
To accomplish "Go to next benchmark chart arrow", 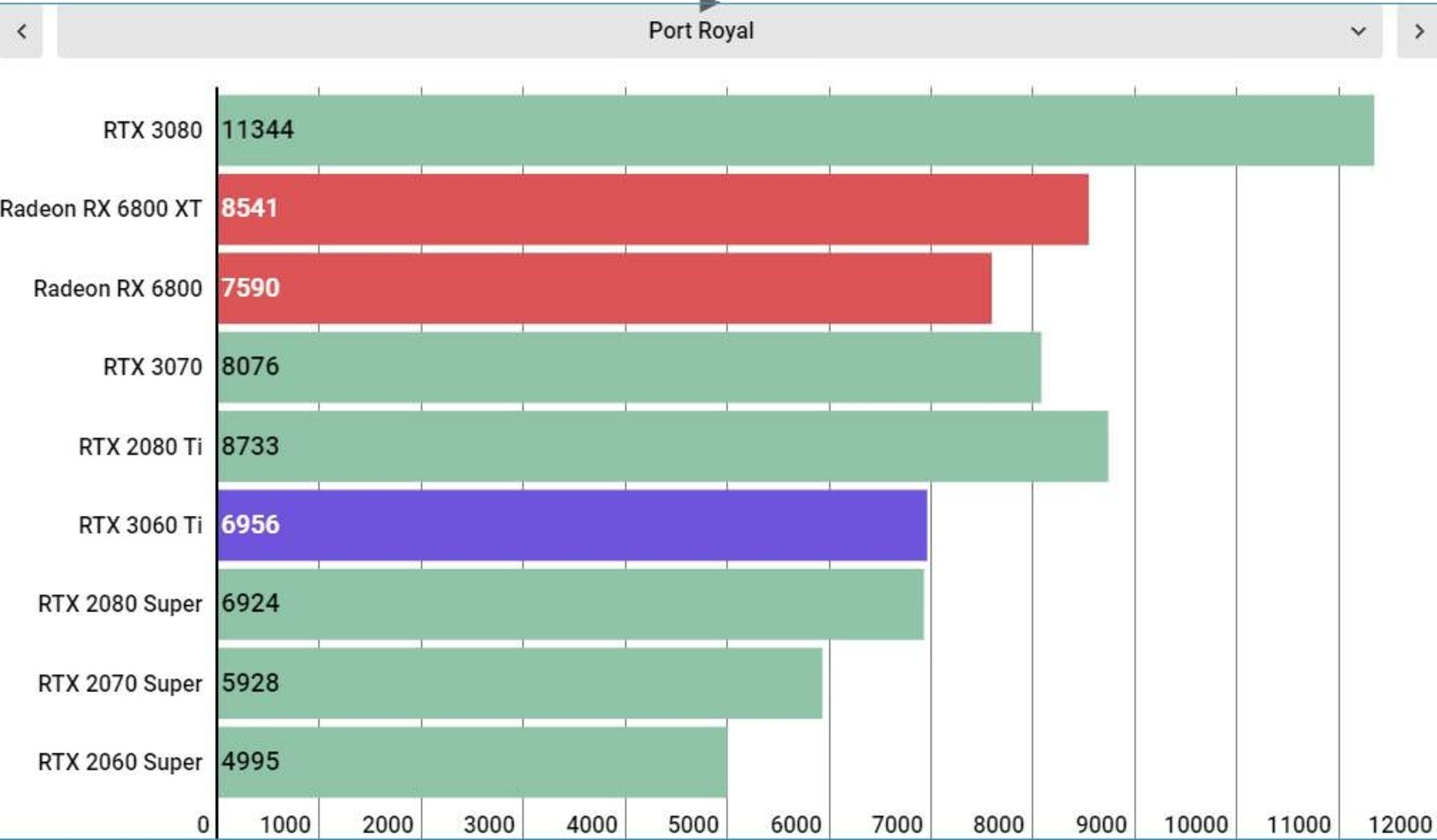I will [x=1418, y=31].
